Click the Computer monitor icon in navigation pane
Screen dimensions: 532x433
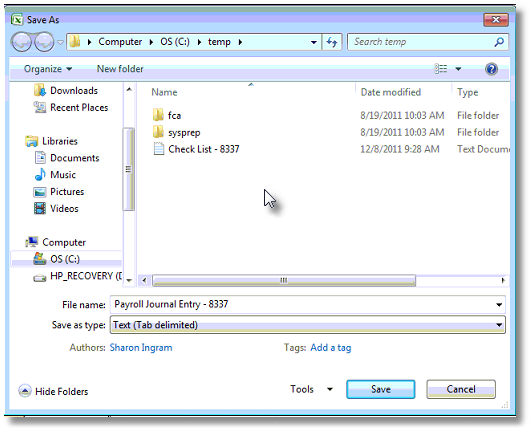pyautogui.click(x=32, y=242)
